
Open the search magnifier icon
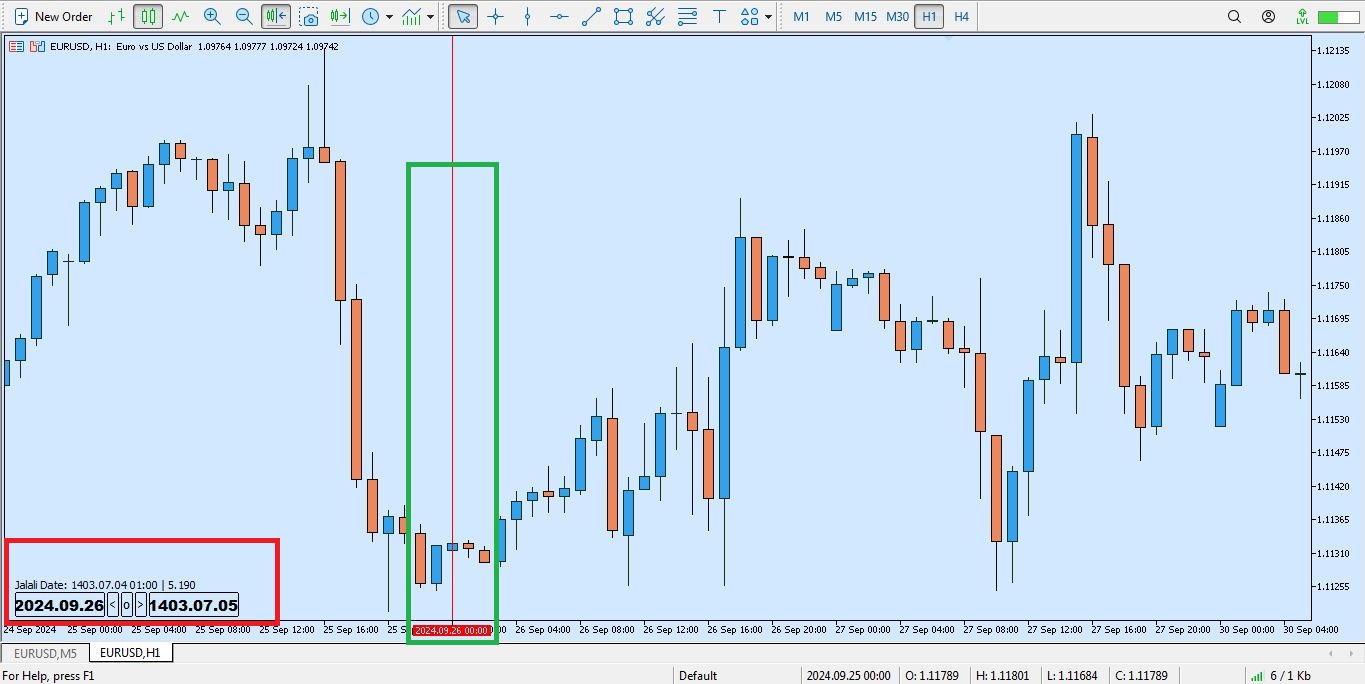(1234, 16)
